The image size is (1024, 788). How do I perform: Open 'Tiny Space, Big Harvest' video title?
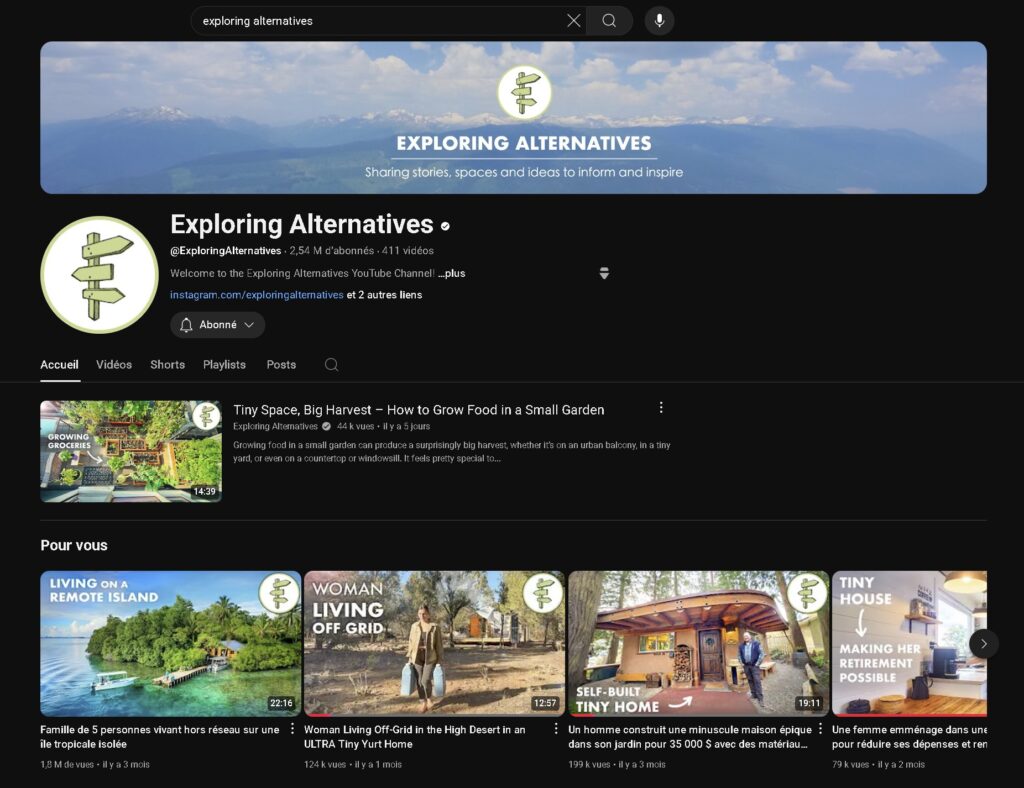tap(419, 409)
